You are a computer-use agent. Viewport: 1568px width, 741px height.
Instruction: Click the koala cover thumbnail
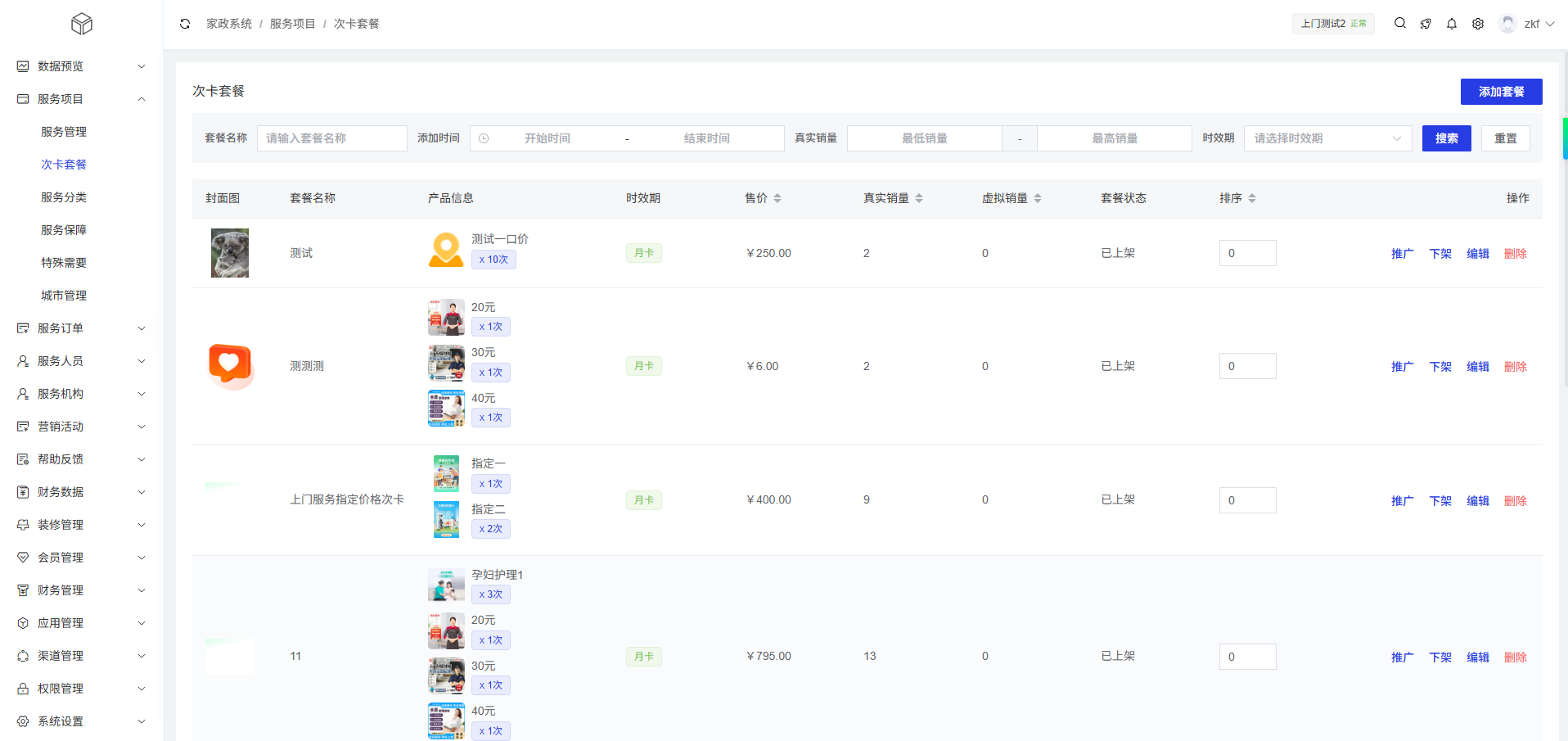(230, 253)
